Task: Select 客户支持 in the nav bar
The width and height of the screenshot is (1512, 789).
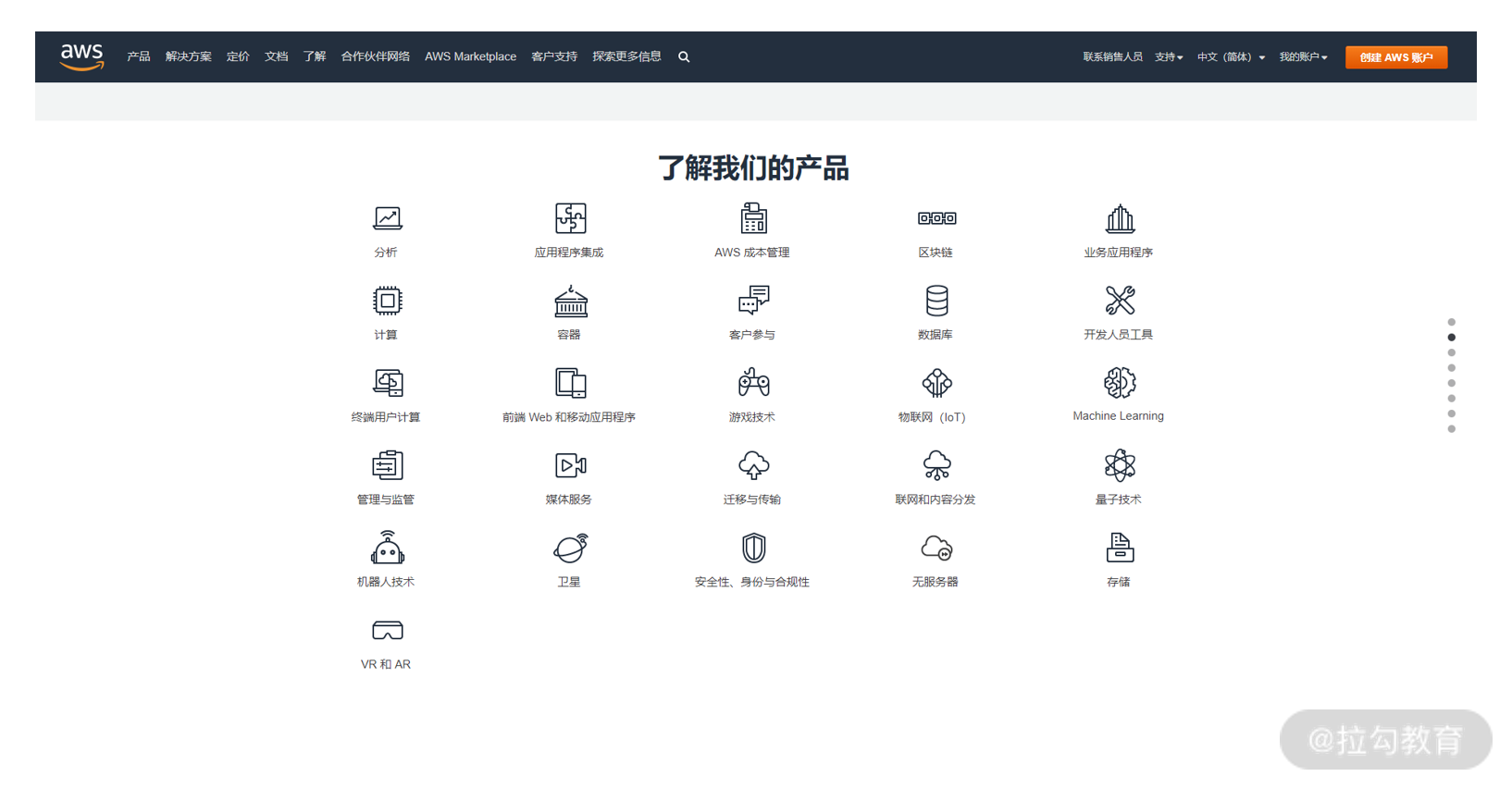Action: (x=554, y=56)
